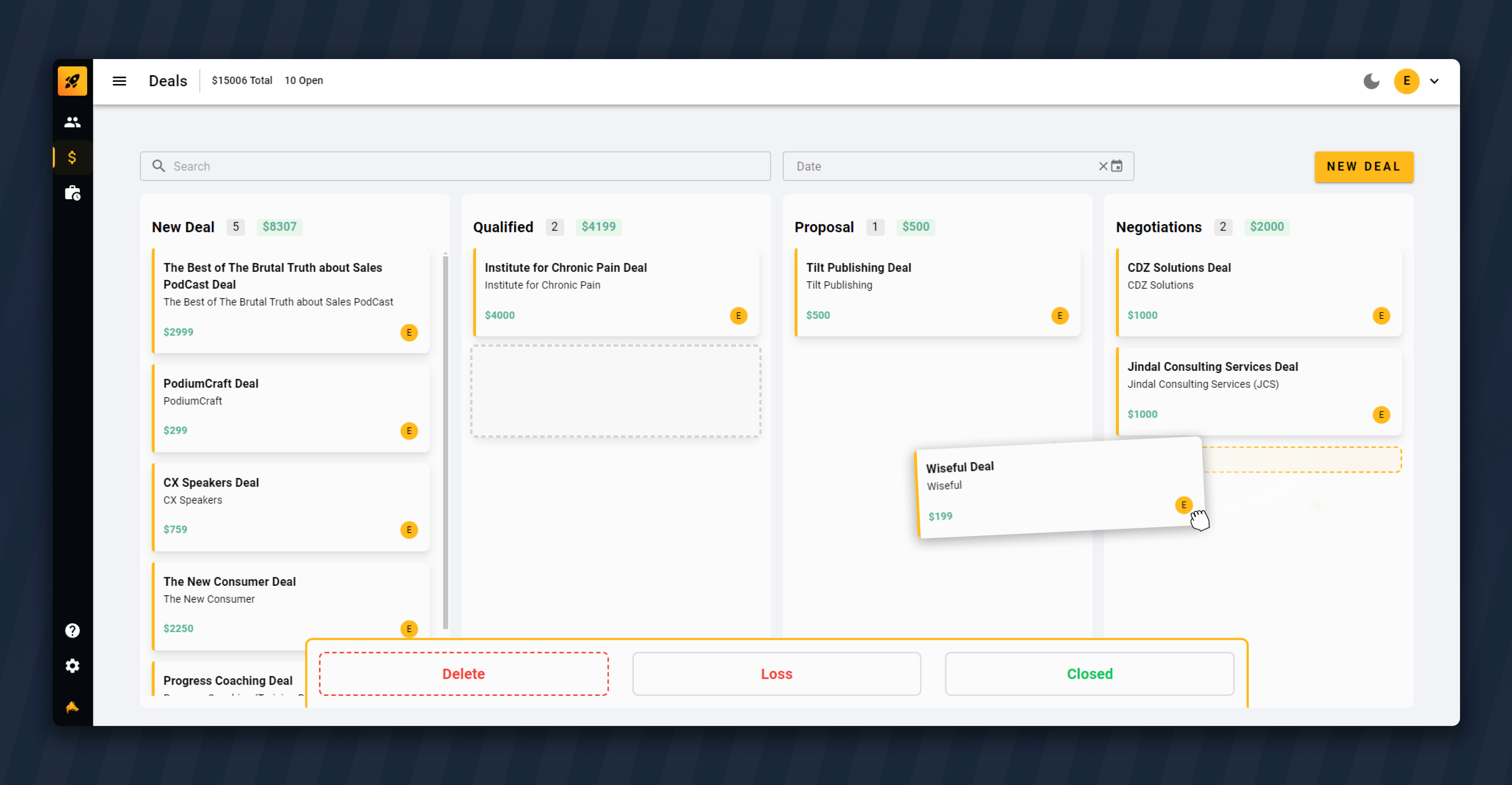This screenshot has width=1512, height=785.
Task: Click the $2000 Negotiations total badge
Action: click(x=1267, y=227)
